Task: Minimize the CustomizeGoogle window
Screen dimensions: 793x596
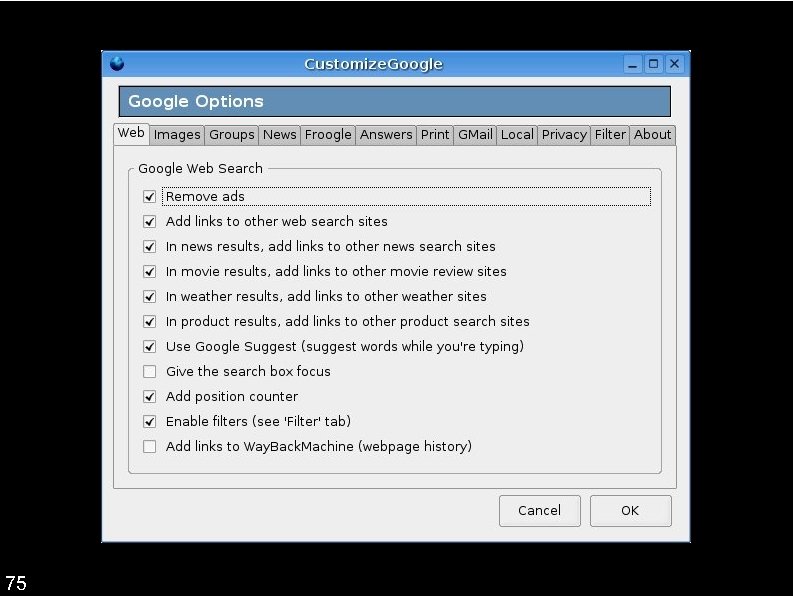Action: [x=633, y=64]
